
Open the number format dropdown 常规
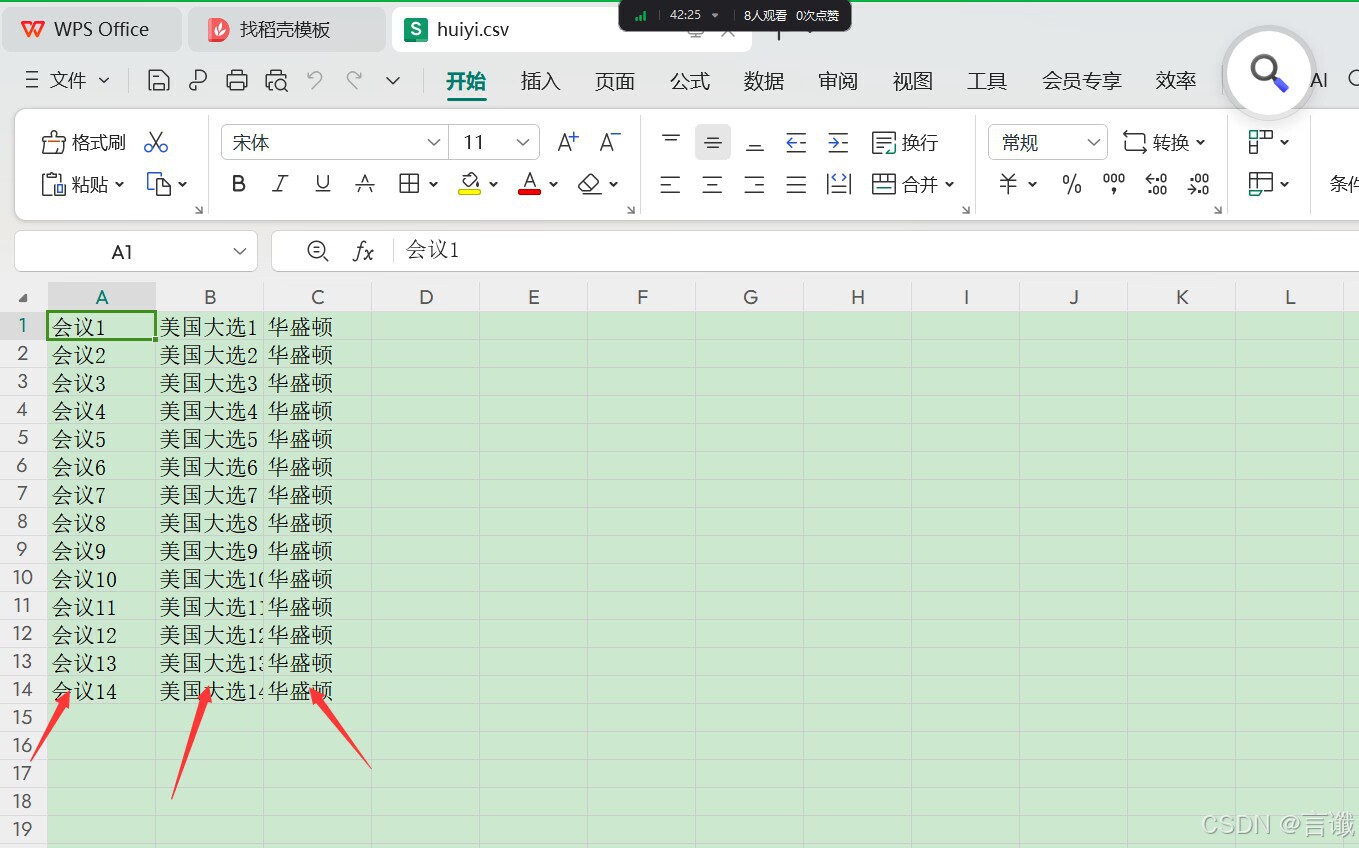(x=1093, y=143)
